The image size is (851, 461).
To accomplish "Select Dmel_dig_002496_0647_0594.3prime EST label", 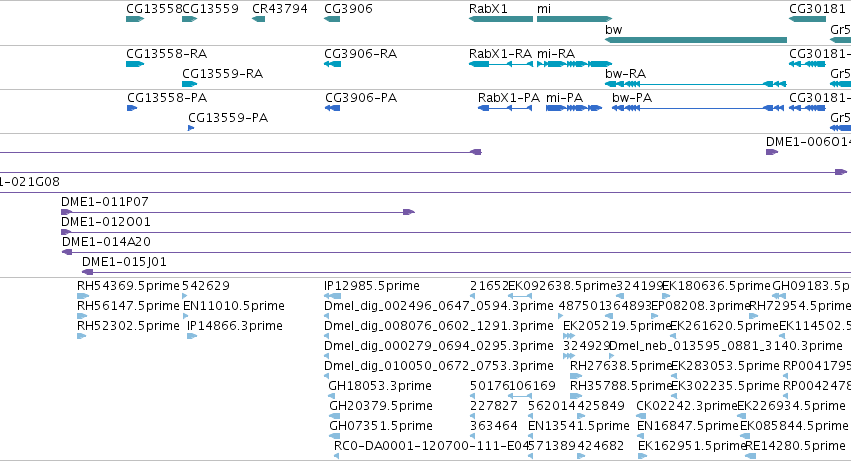I will point(439,306).
